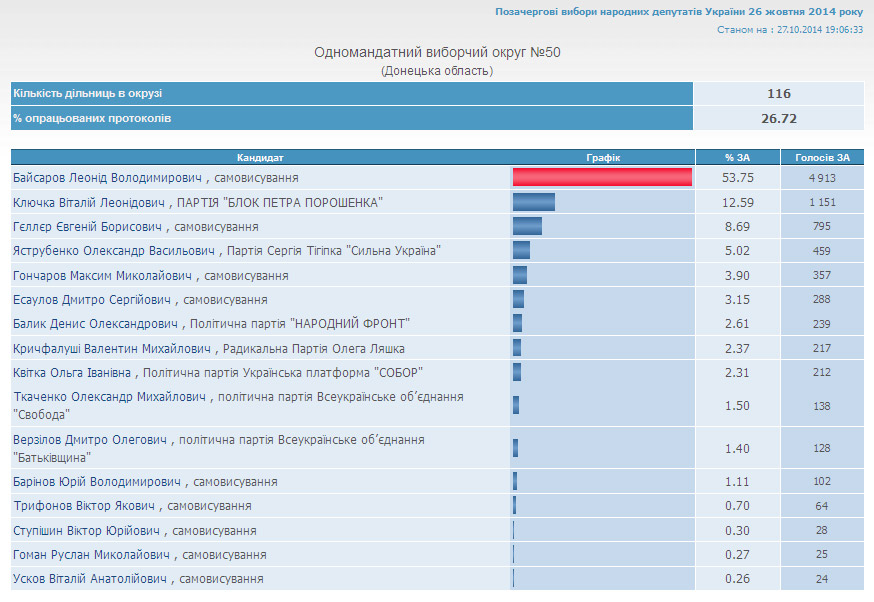The image size is (874, 602).
Task: Click the blue bar for Геллер Євгеній
Action: pyautogui.click(x=527, y=227)
